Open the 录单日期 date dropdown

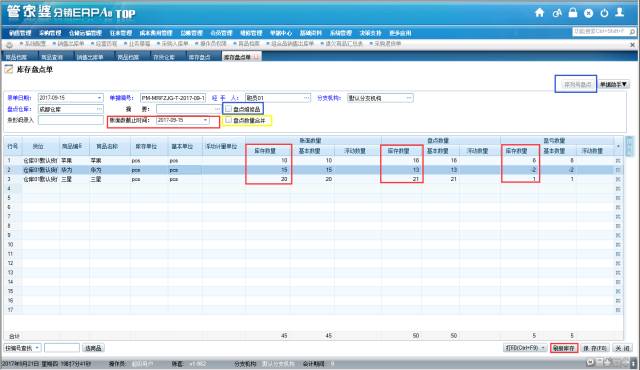[x=99, y=98]
